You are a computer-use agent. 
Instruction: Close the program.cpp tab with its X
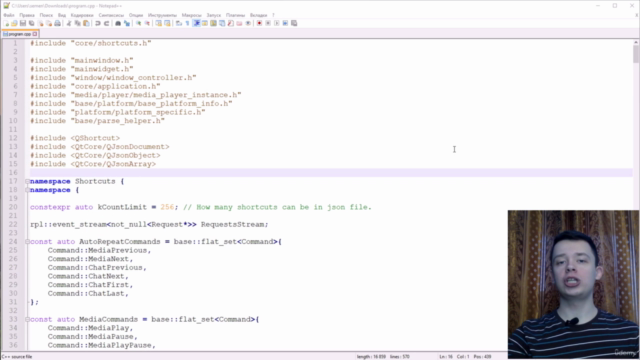pyautogui.click(x=35, y=34)
